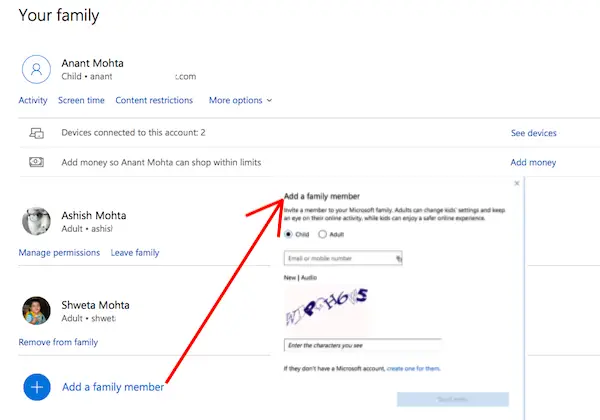Open Anant's Activity tab
The height and width of the screenshot is (420, 600).
tap(33, 100)
